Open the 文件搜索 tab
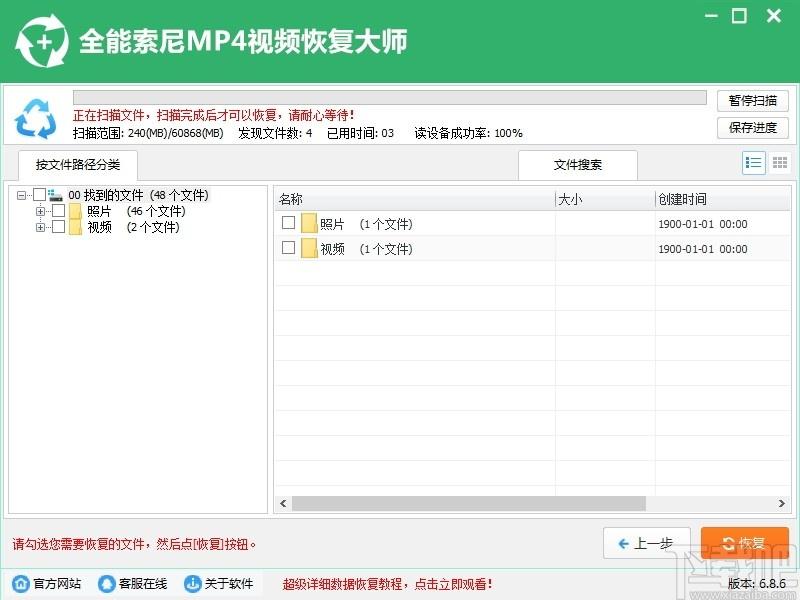 [x=578, y=165]
